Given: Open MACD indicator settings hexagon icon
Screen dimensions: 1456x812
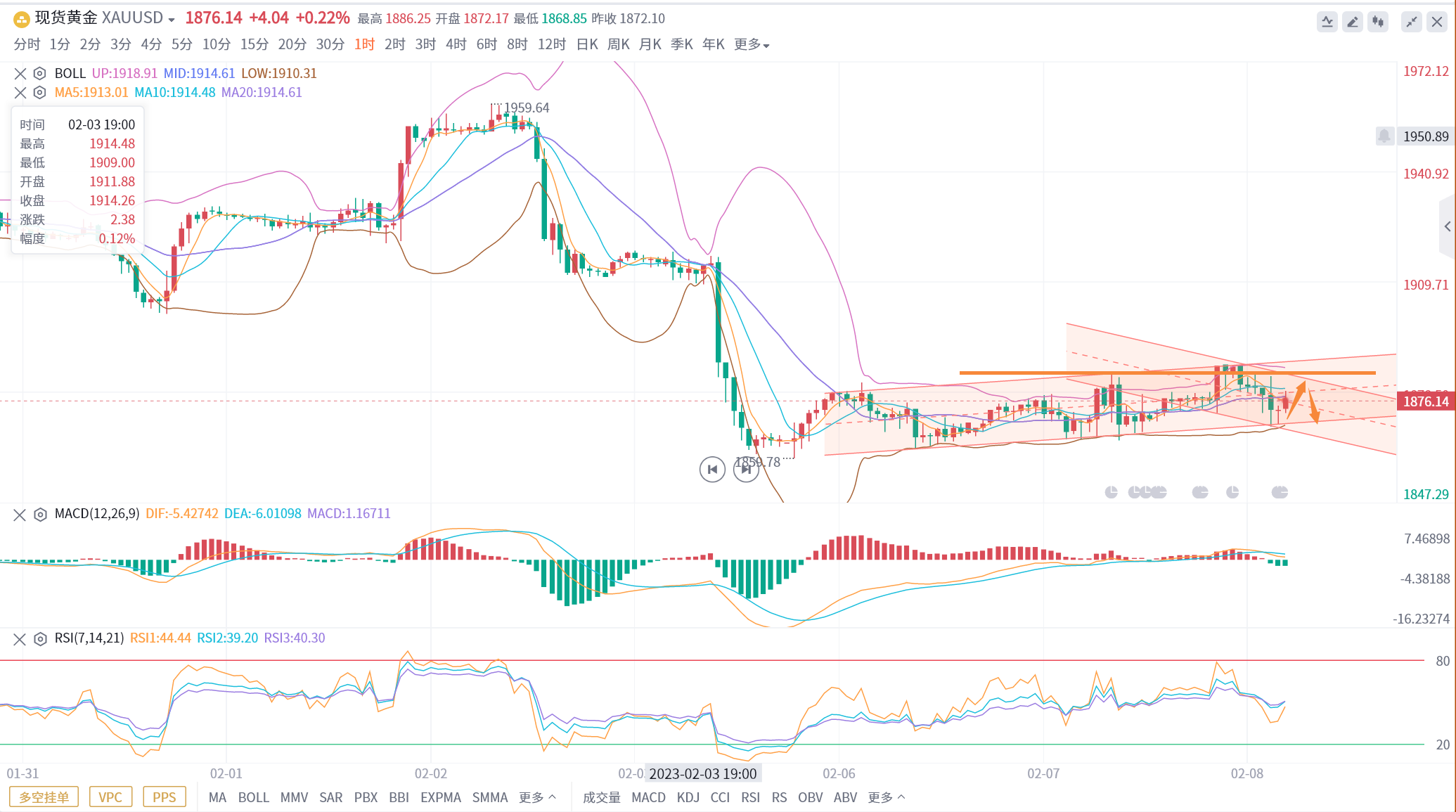Looking at the screenshot, I should pyautogui.click(x=40, y=514).
